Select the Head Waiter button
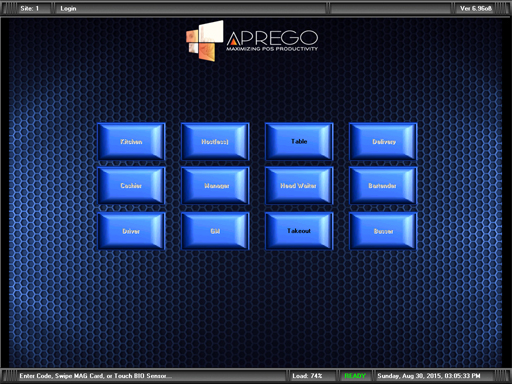 [299, 186]
